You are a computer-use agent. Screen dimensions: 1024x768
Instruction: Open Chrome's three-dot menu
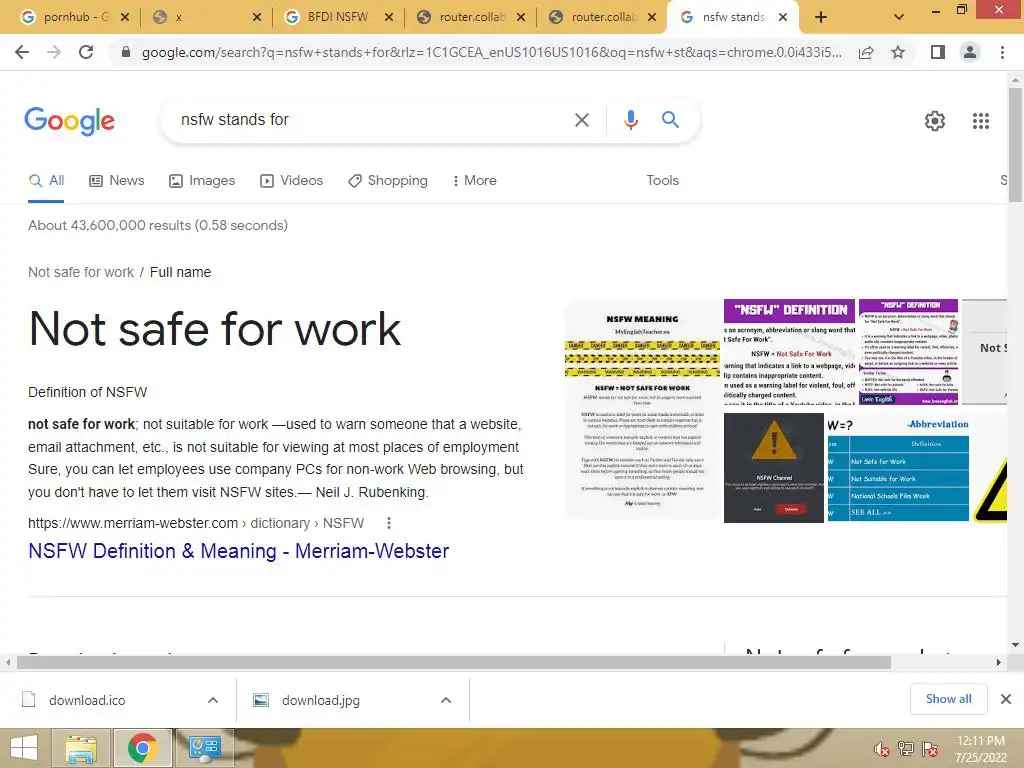(x=1002, y=52)
